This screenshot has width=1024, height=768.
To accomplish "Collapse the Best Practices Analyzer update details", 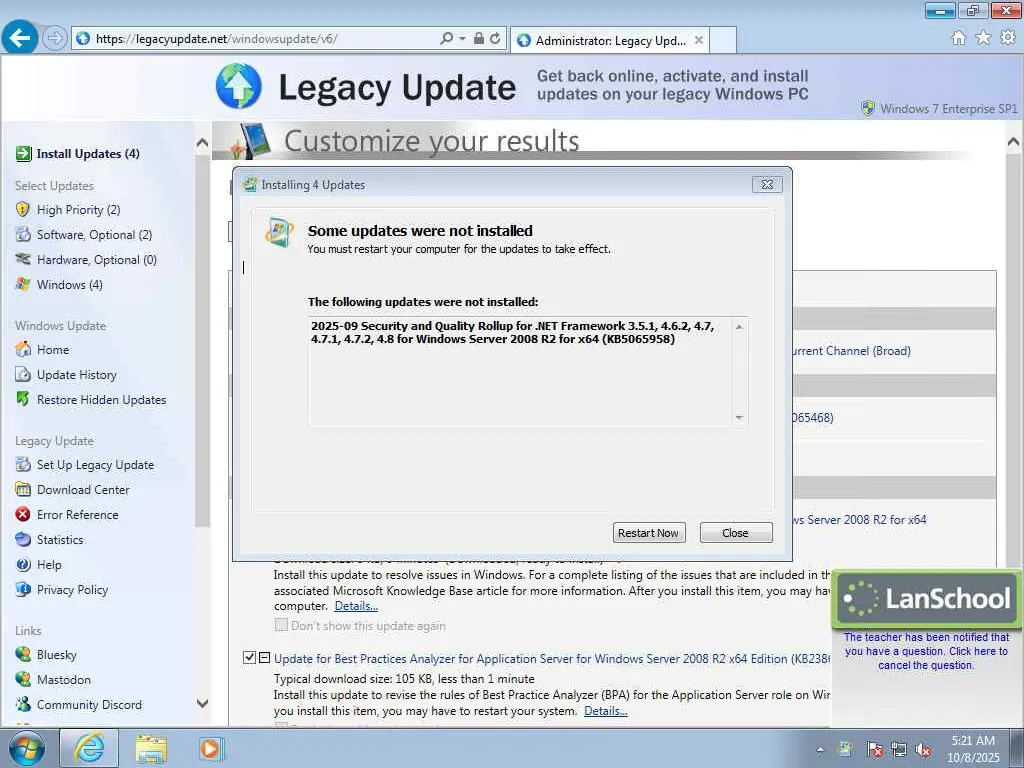I will pyautogui.click(x=264, y=658).
